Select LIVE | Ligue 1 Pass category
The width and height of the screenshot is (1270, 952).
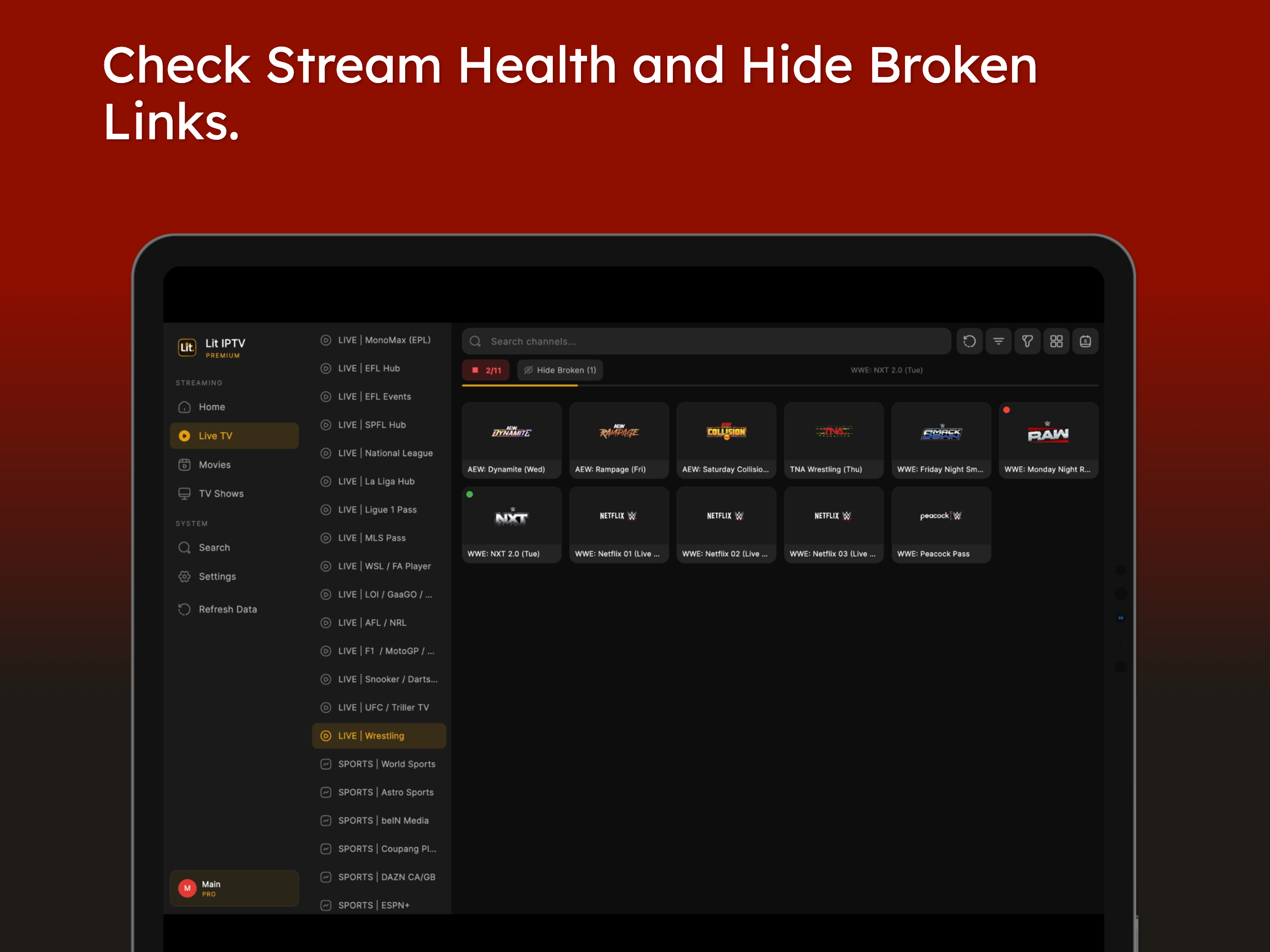tap(379, 510)
